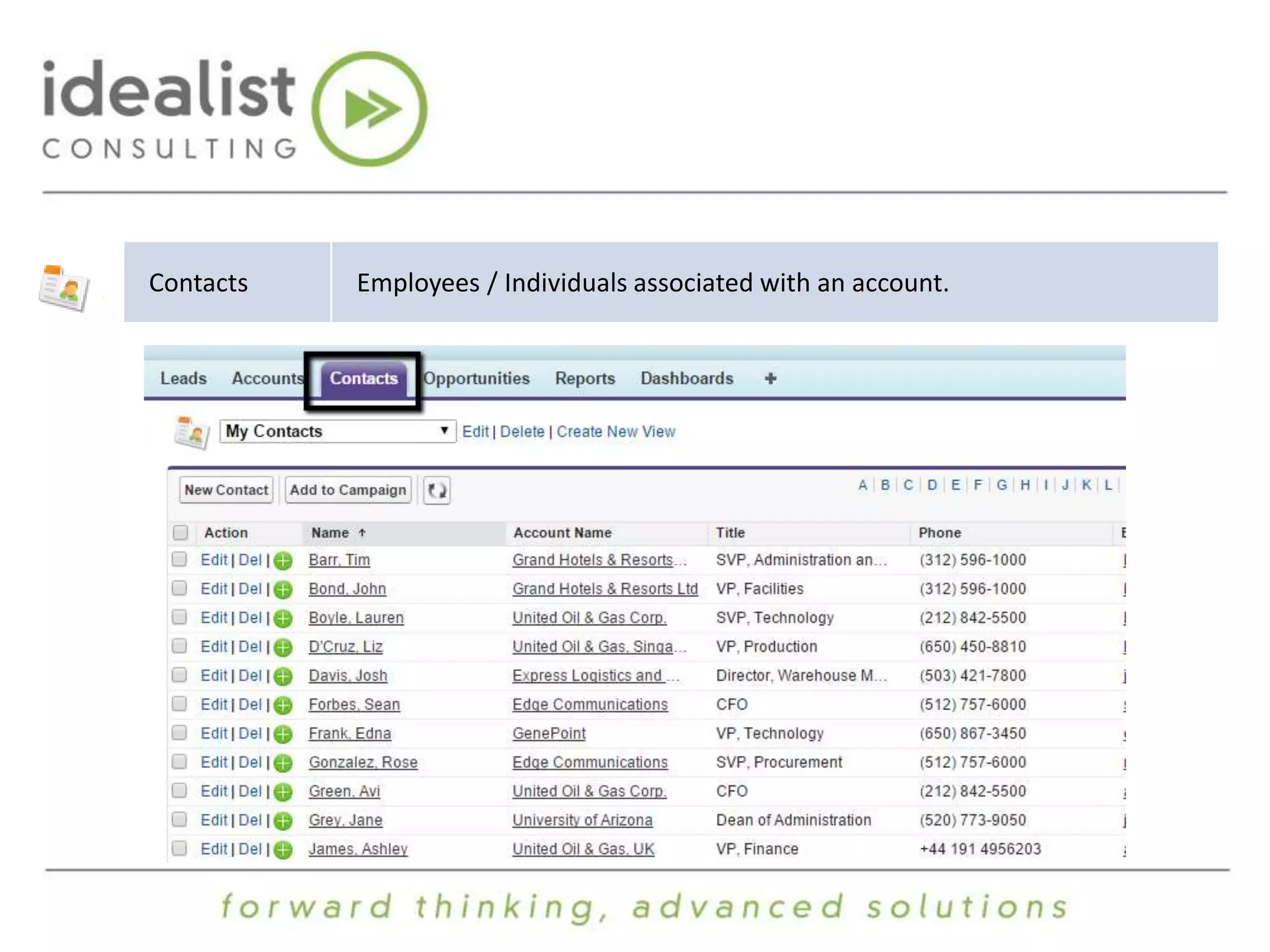Image resolution: width=1270 pixels, height=952 pixels.
Task: Click the green plus icon for Grey, Jane
Action: [283, 821]
